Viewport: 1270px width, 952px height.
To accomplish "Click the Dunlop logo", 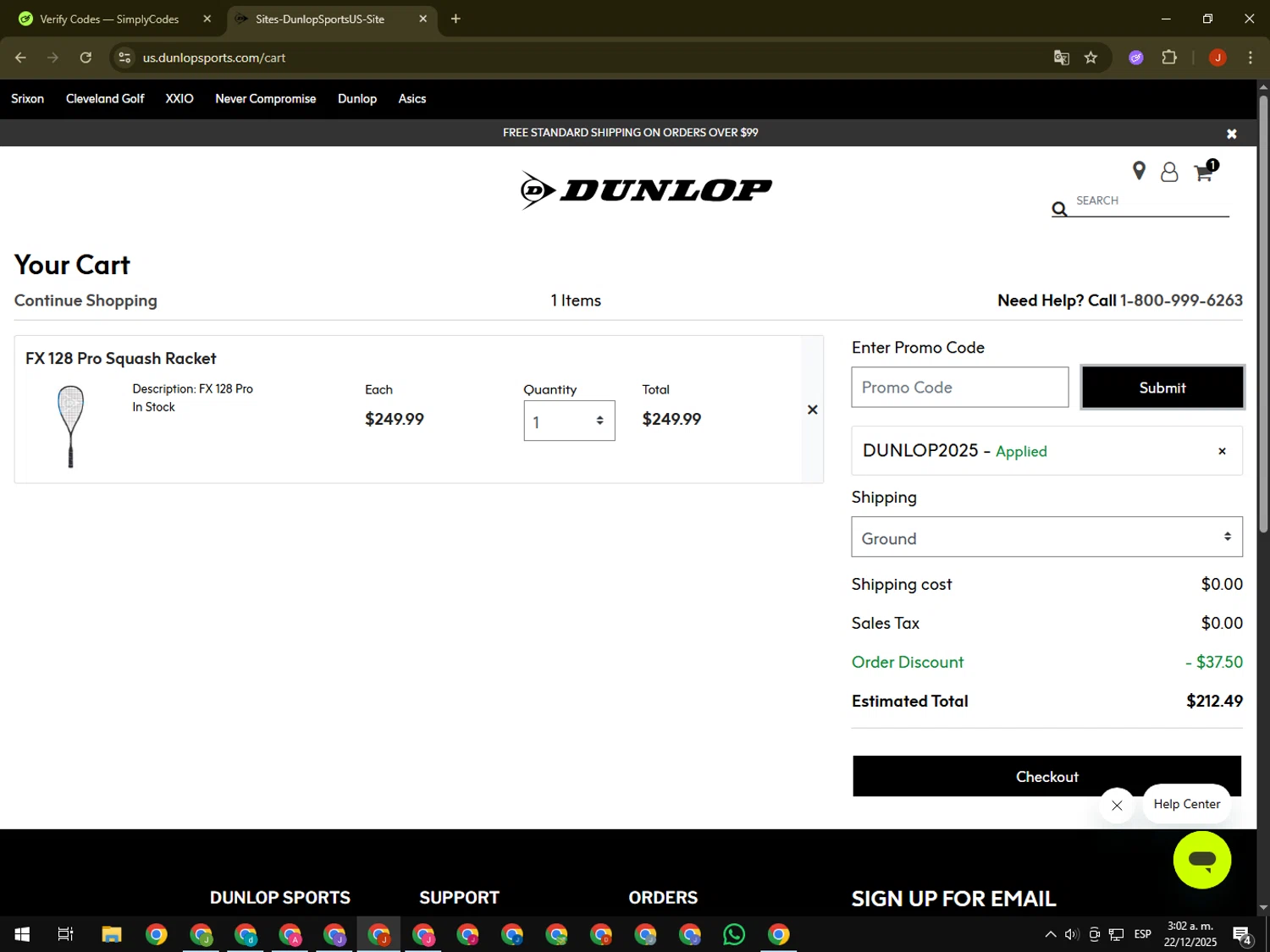I will point(646,190).
